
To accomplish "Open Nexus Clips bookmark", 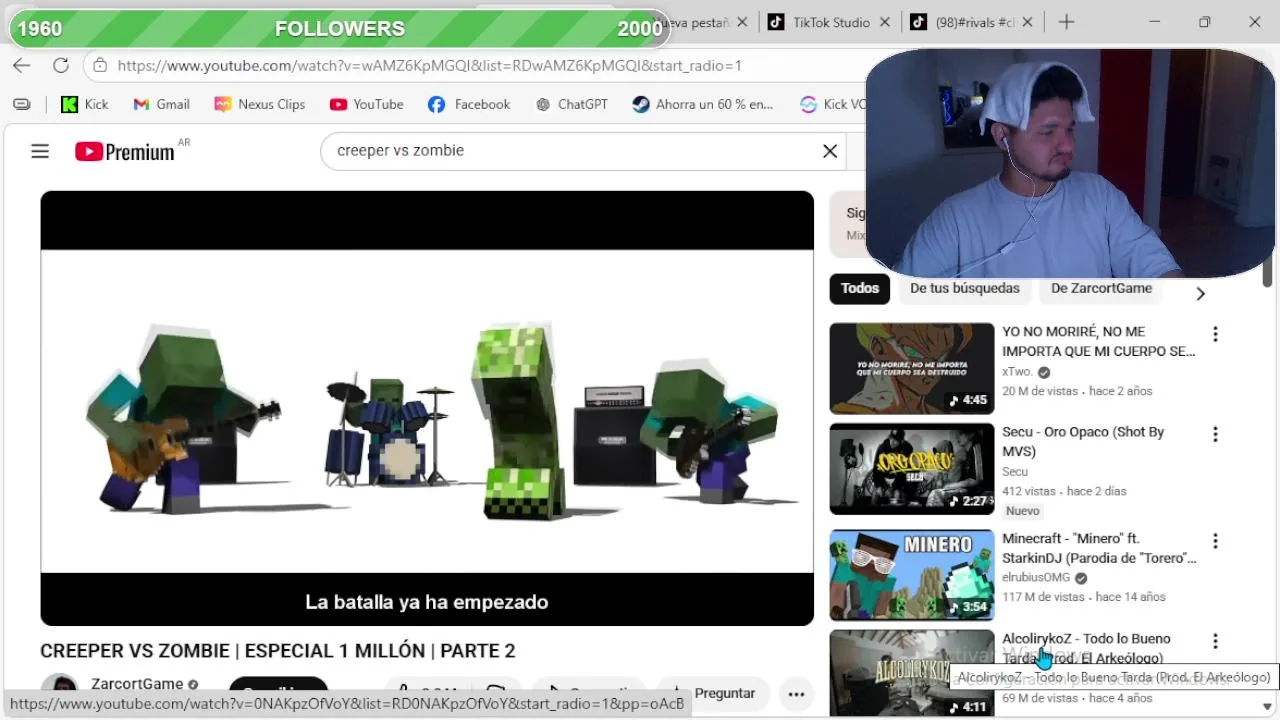I will click(x=260, y=104).
